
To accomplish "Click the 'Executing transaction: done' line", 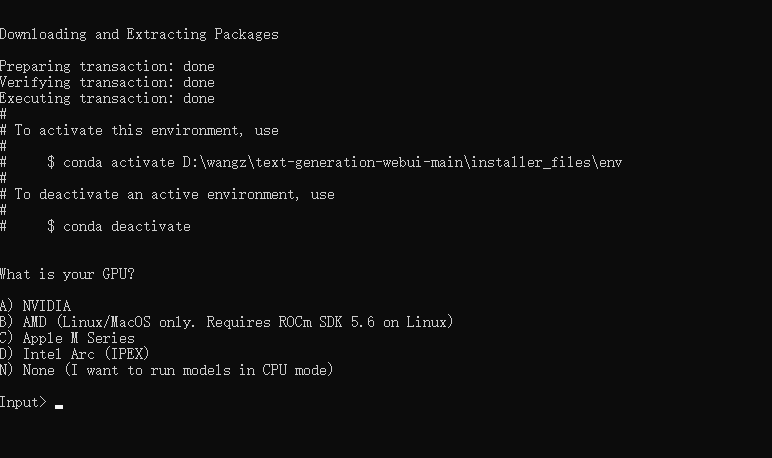I will 106,98.
